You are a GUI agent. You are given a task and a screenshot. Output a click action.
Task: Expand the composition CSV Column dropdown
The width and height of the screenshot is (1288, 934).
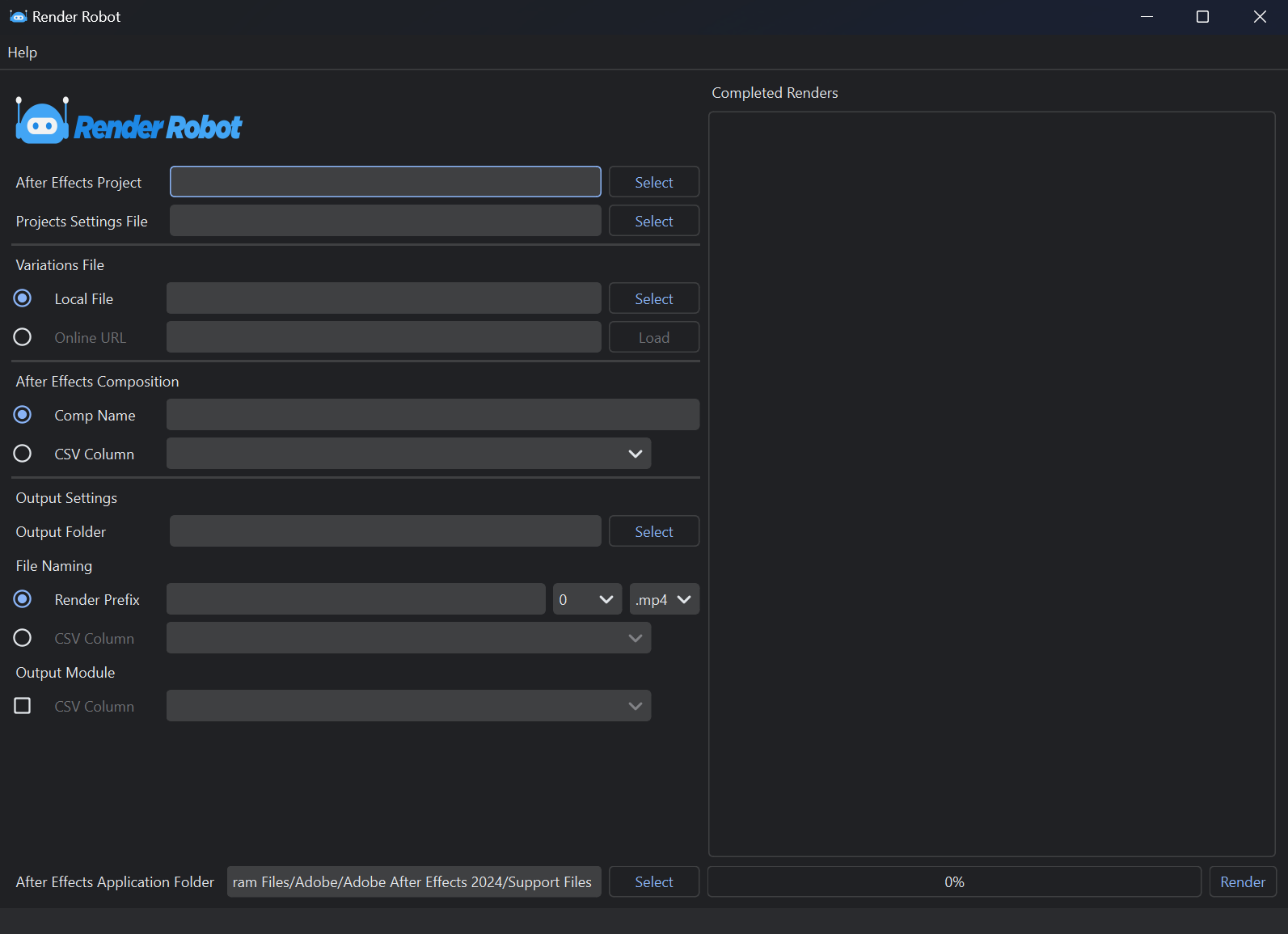(408, 454)
